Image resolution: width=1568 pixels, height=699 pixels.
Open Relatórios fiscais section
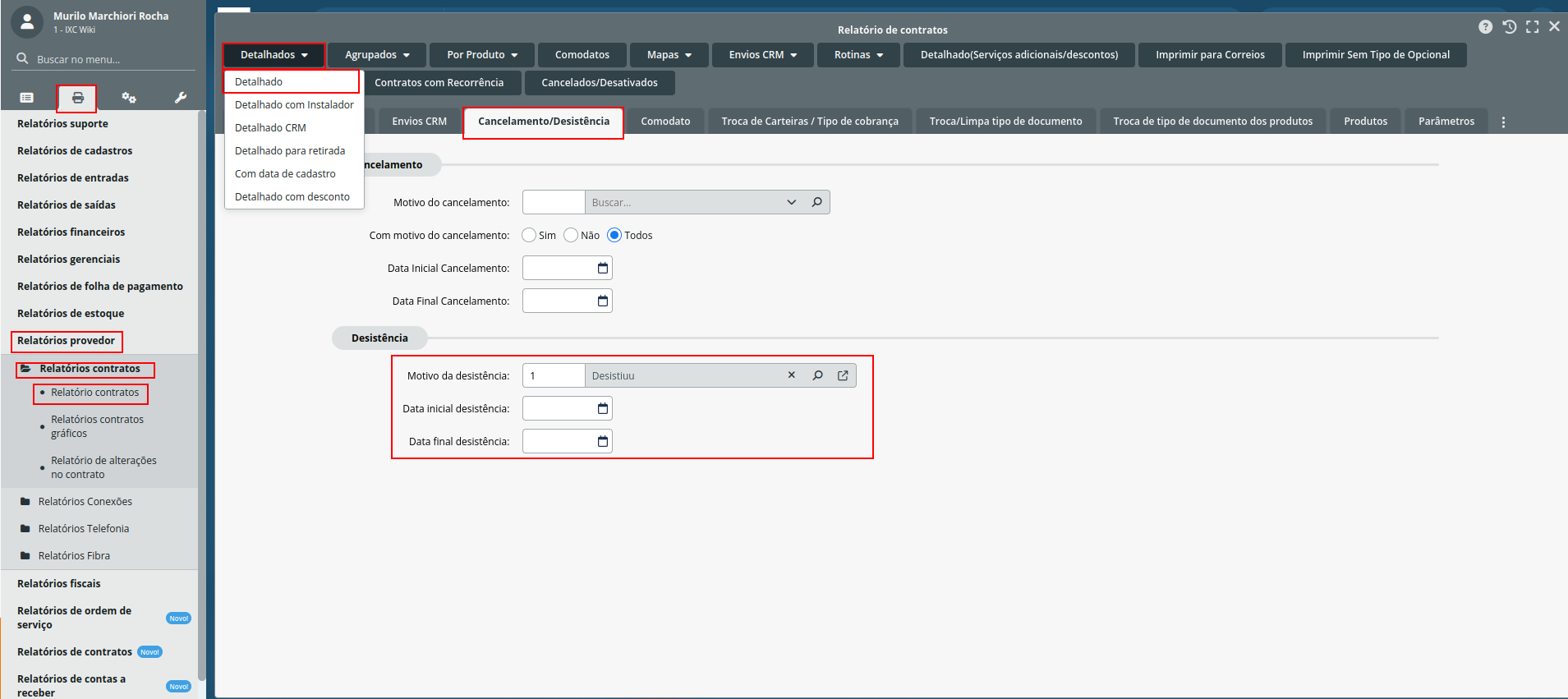click(x=59, y=584)
